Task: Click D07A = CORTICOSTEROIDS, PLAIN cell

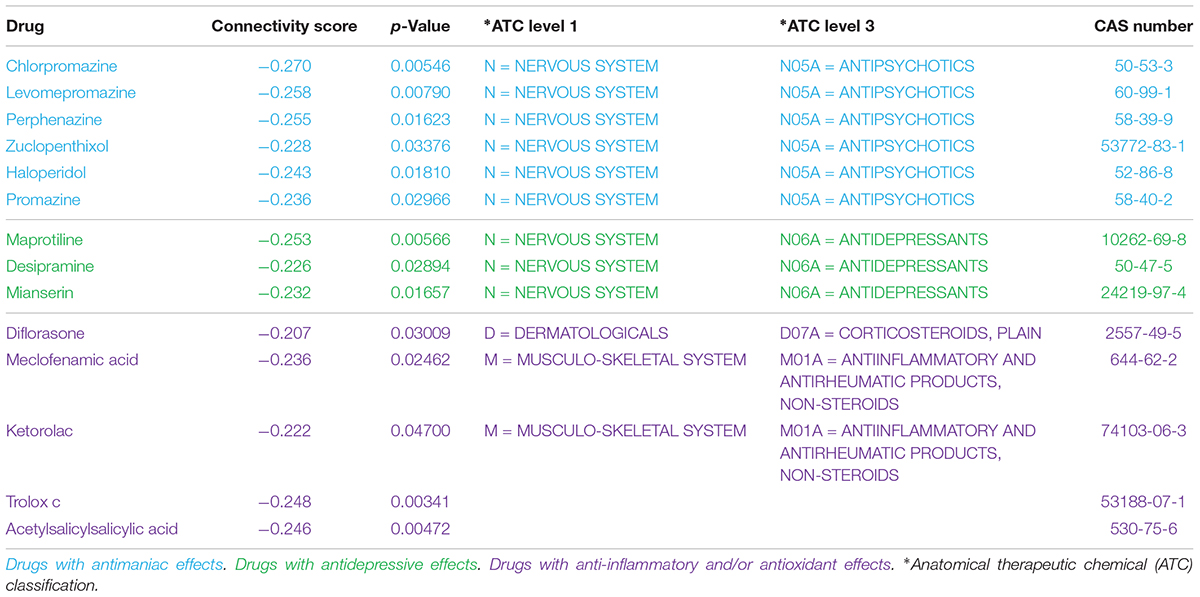Action: [910, 333]
